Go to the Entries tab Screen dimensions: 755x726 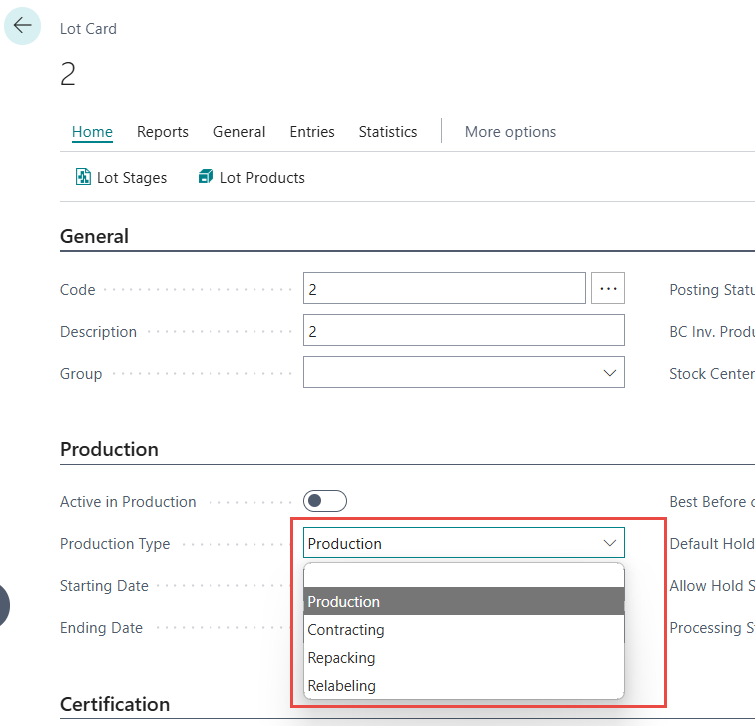point(312,132)
